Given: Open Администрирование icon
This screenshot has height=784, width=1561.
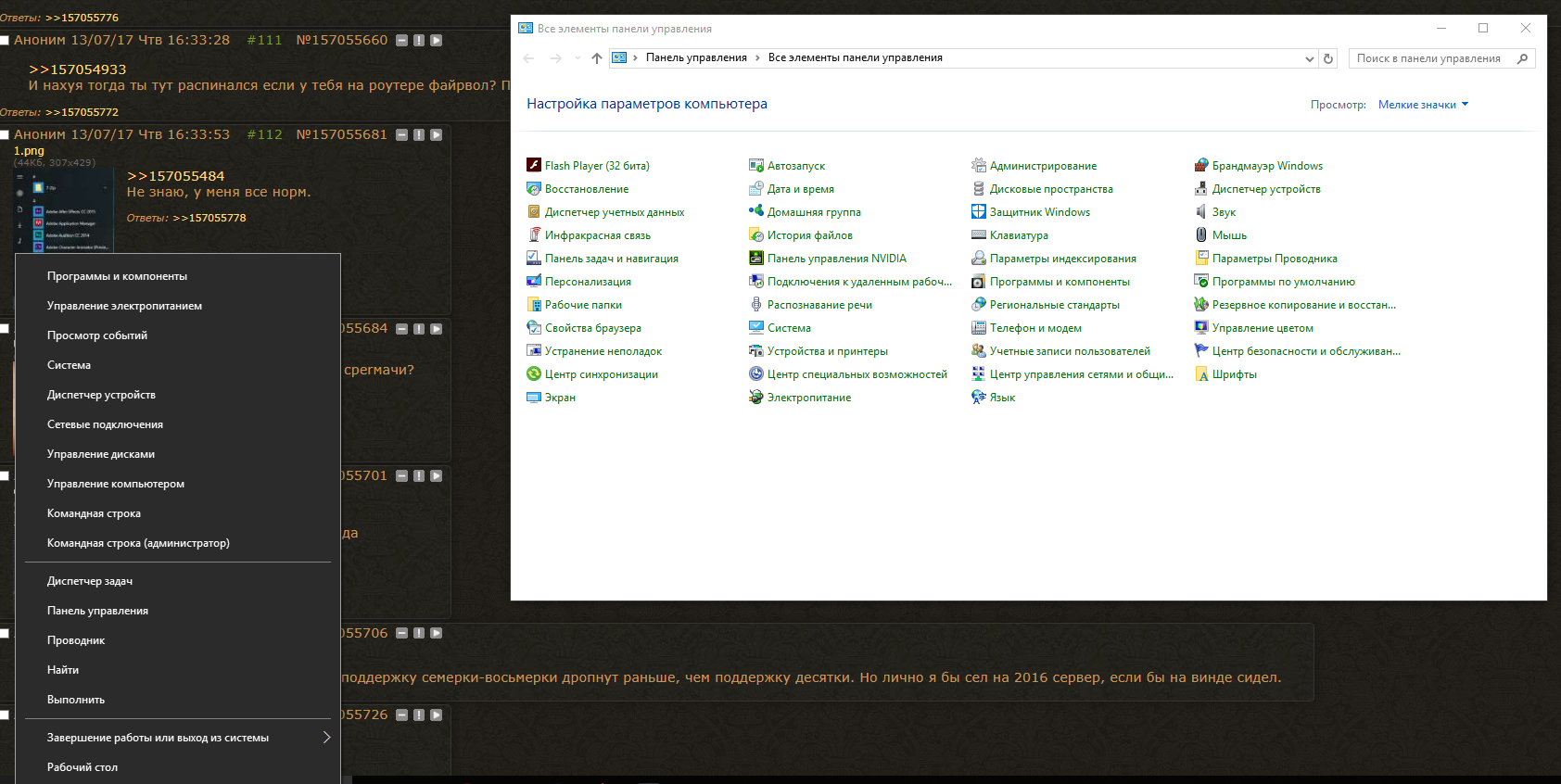Looking at the screenshot, I should pos(979,166).
